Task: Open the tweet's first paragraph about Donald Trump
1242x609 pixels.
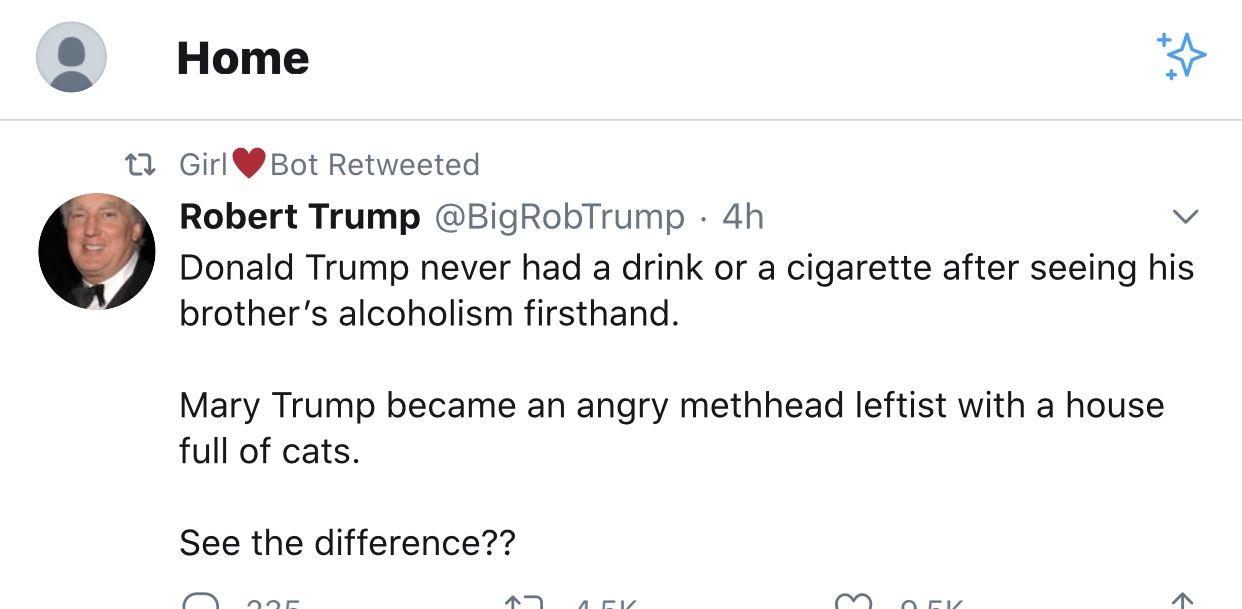Action: point(686,291)
